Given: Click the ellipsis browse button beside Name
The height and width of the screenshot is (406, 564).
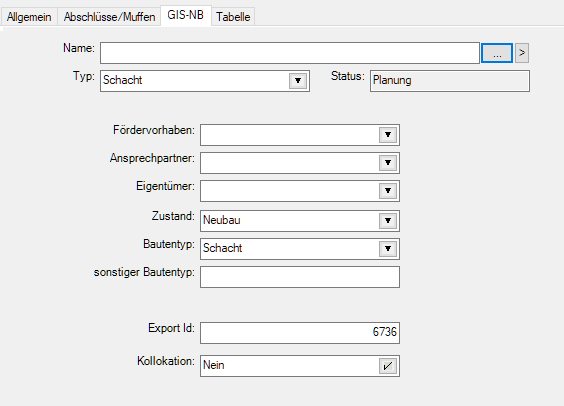Looking at the screenshot, I should [497, 53].
